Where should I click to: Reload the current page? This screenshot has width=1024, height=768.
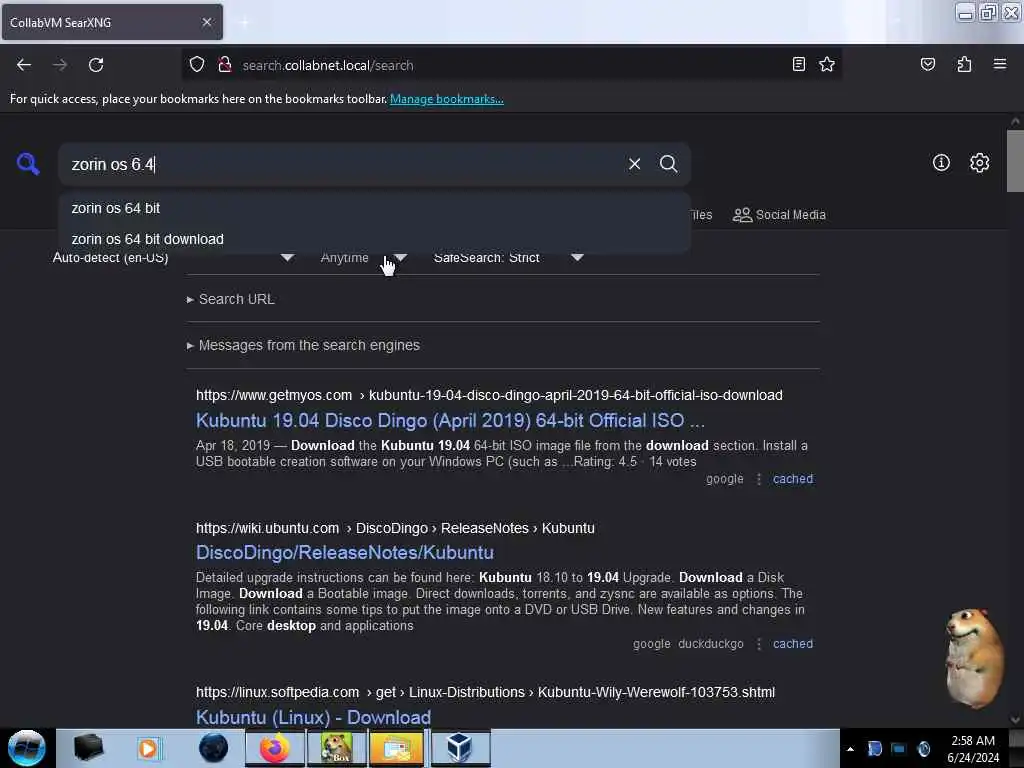pyautogui.click(x=96, y=65)
